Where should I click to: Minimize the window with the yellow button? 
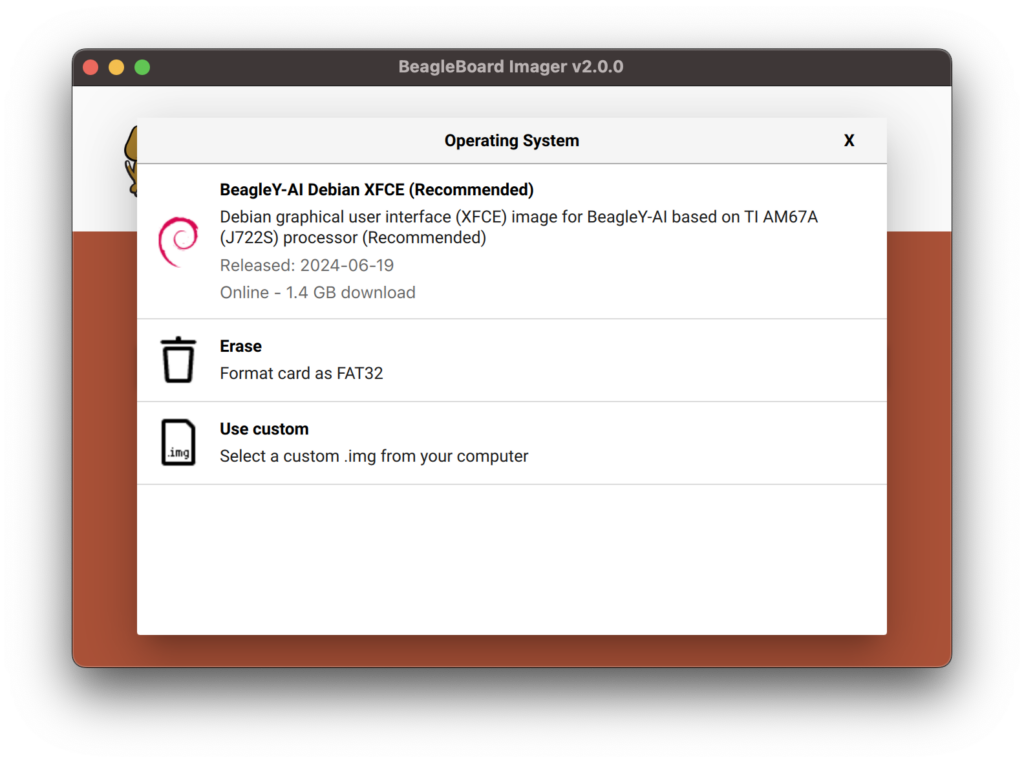[x=116, y=67]
